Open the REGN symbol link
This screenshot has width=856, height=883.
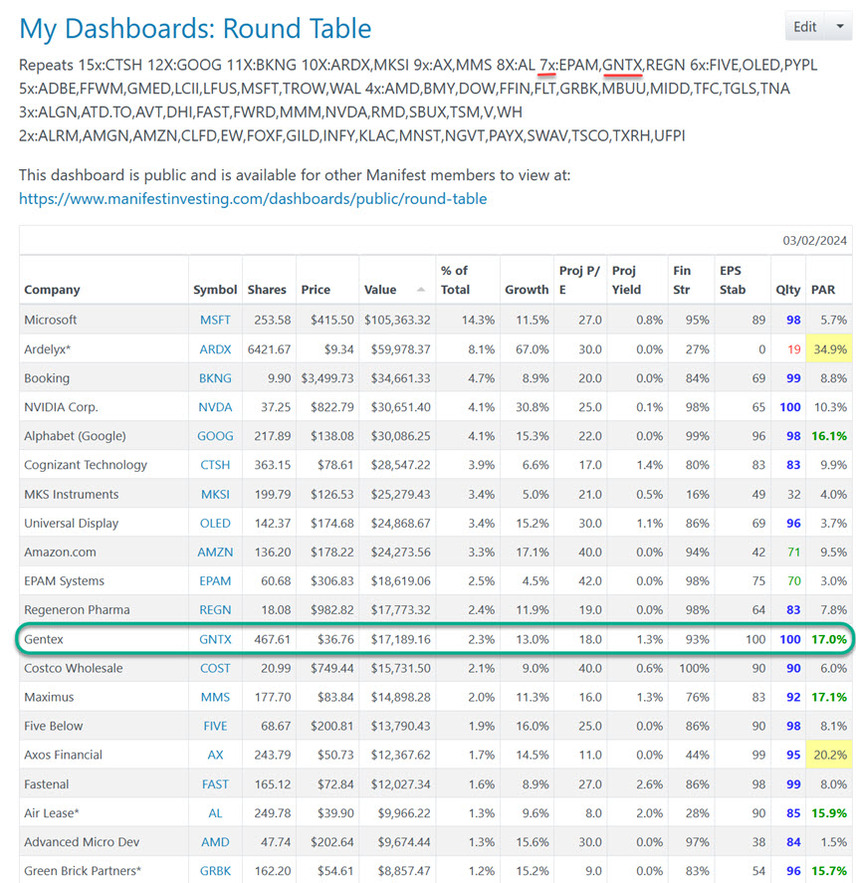click(x=215, y=610)
